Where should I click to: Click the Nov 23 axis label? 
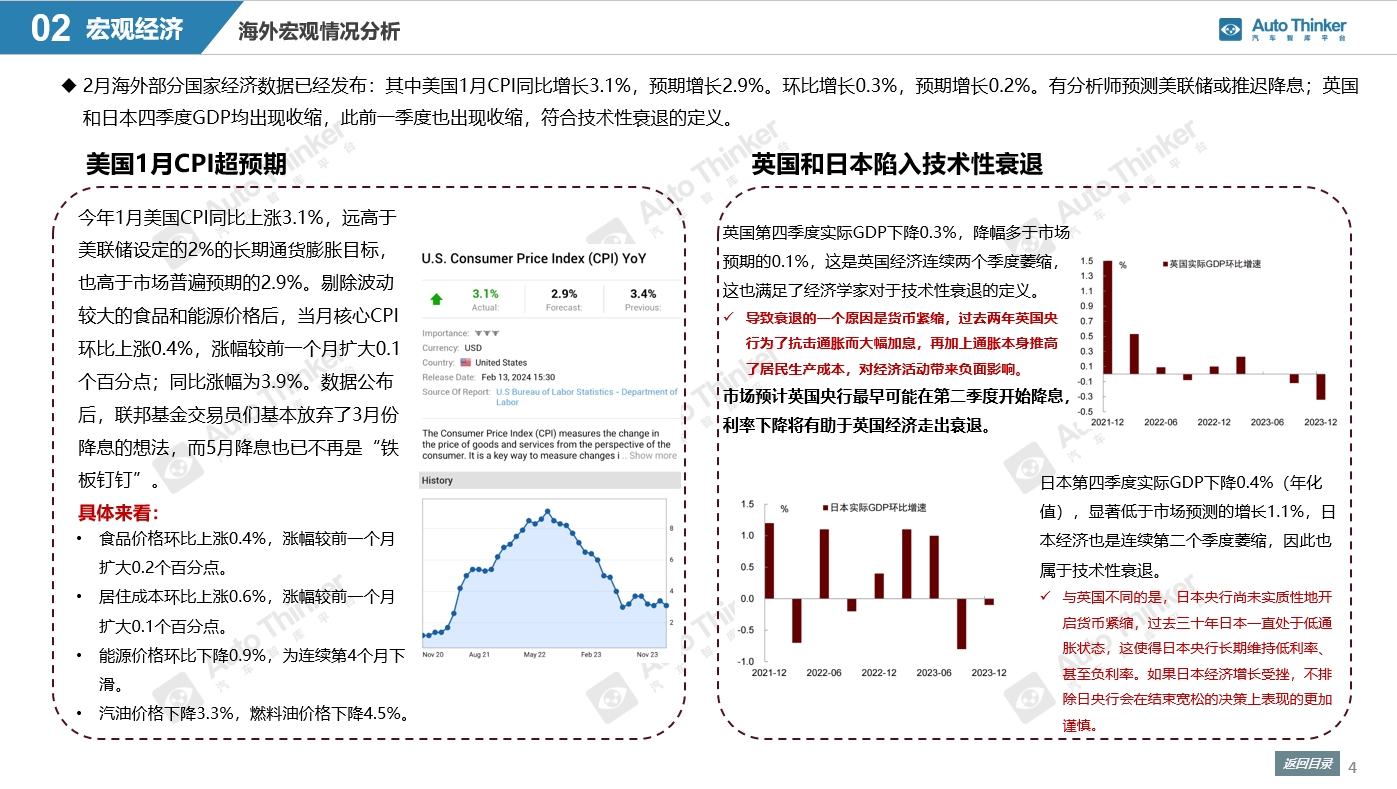[647, 655]
